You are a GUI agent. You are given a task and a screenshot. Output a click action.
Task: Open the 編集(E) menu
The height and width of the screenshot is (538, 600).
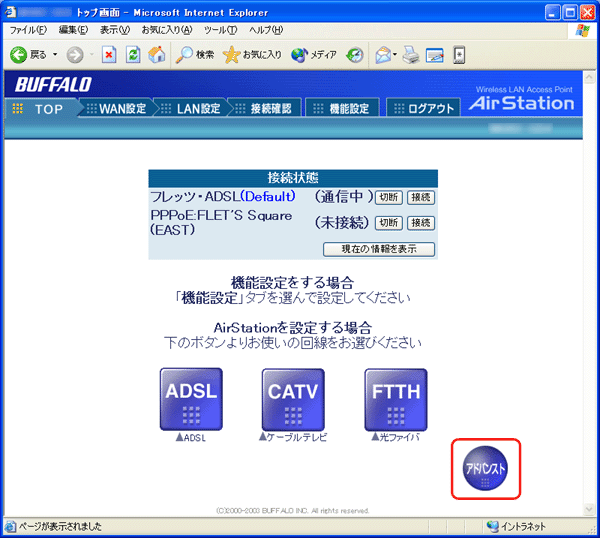[73, 30]
